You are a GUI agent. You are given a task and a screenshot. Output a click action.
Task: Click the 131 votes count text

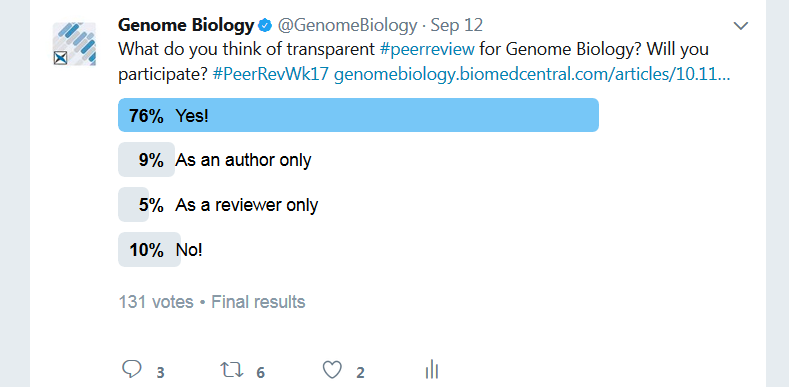click(156, 302)
